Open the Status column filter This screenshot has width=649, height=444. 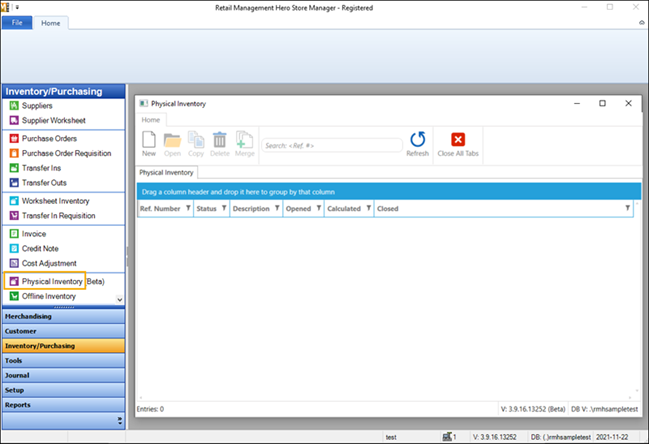(x=224, y=208)
